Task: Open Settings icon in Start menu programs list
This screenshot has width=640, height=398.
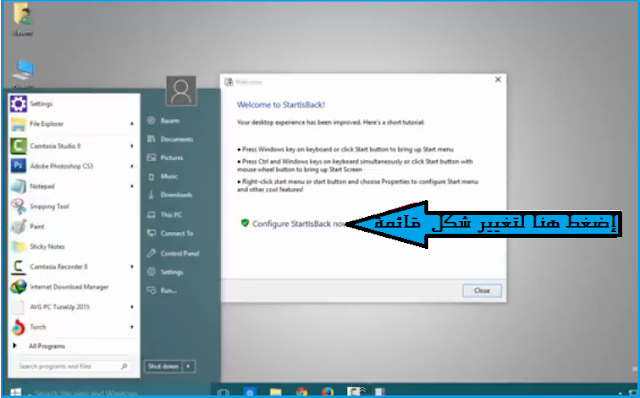Action: tap(19, 104)
